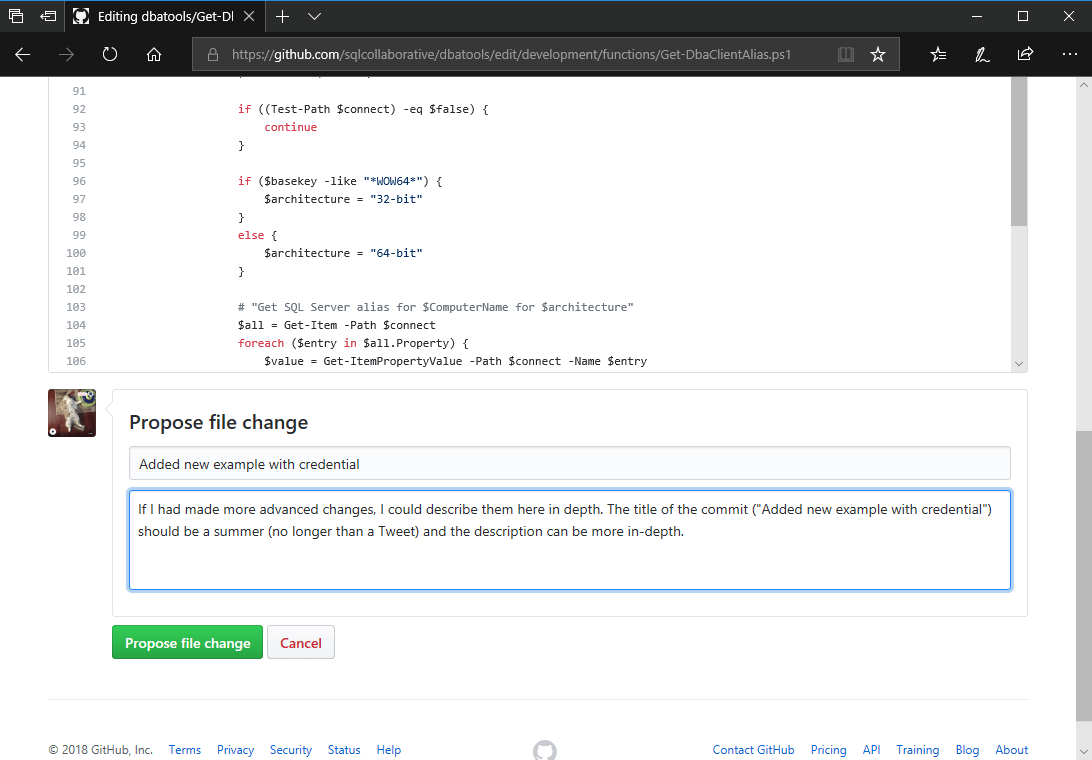Cancel the file change proposal
1092x760 pixels.
click(x=301, y=643)
